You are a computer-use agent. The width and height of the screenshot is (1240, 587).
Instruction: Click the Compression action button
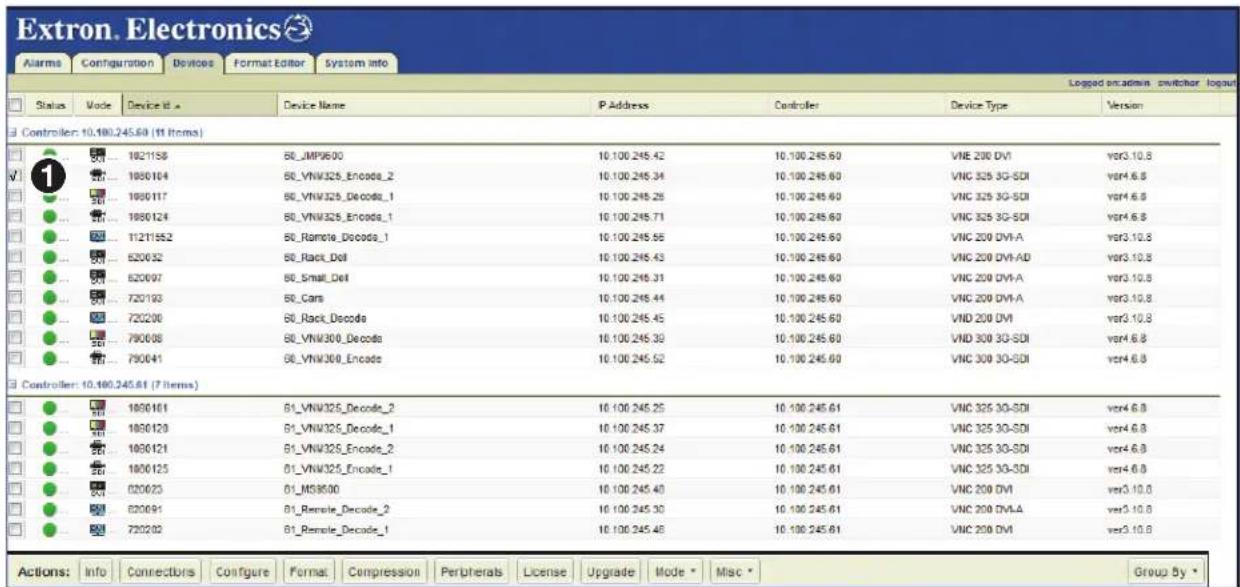point(384,571)
